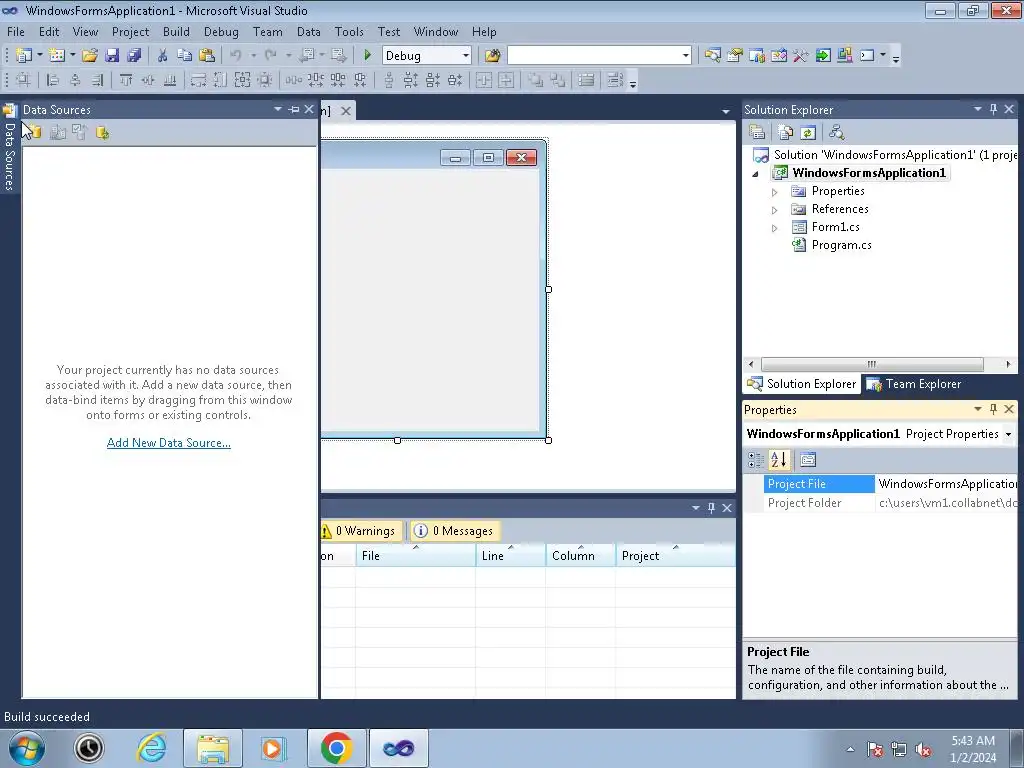Click Refresh icon in Data Sources toolbar
Screen dimensions: 1024x768
tap(103, 133)
